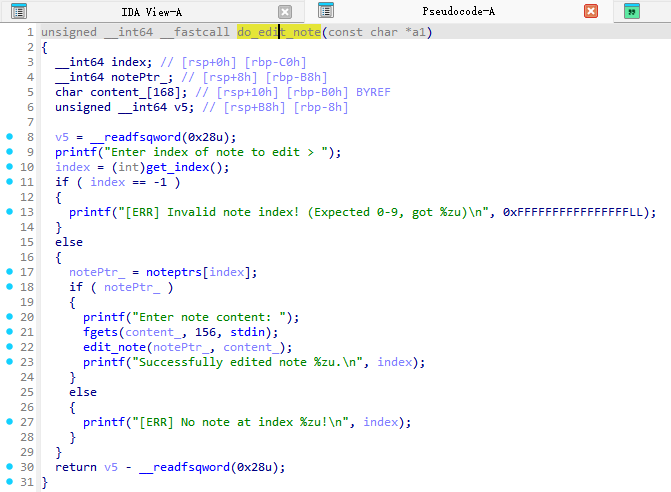Click line number 31 in the gutter

(27, 482)
